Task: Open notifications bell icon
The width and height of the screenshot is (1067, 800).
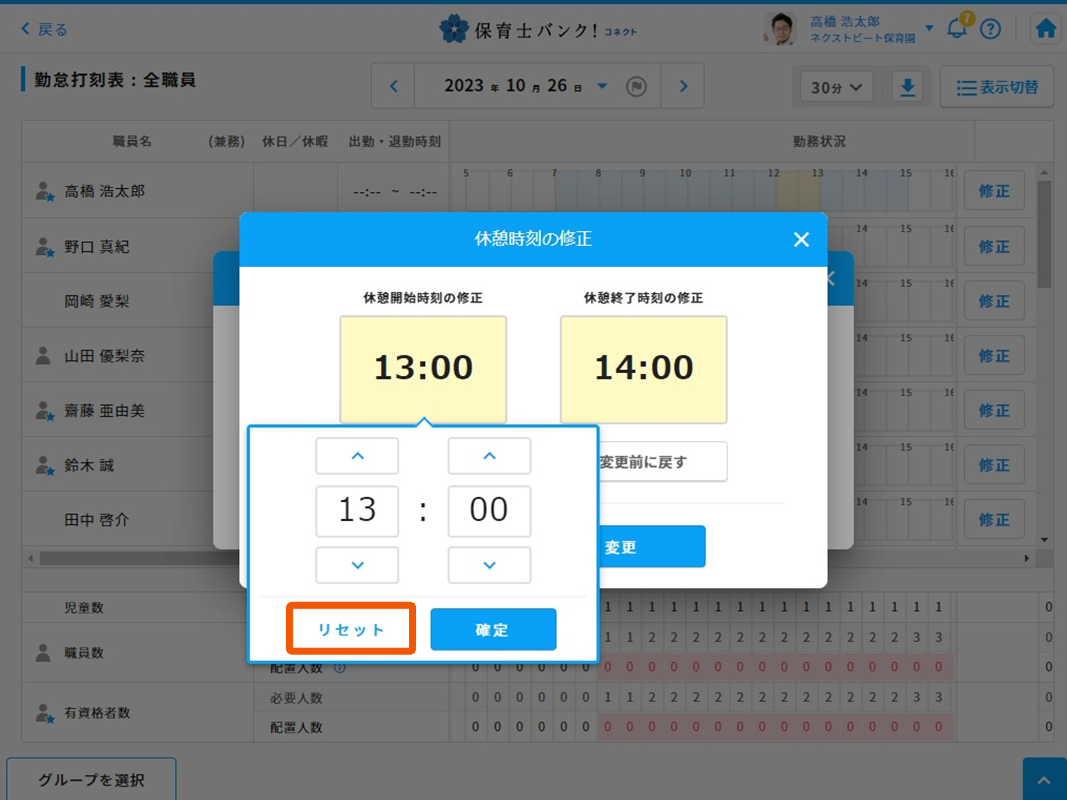Action: 957,29
